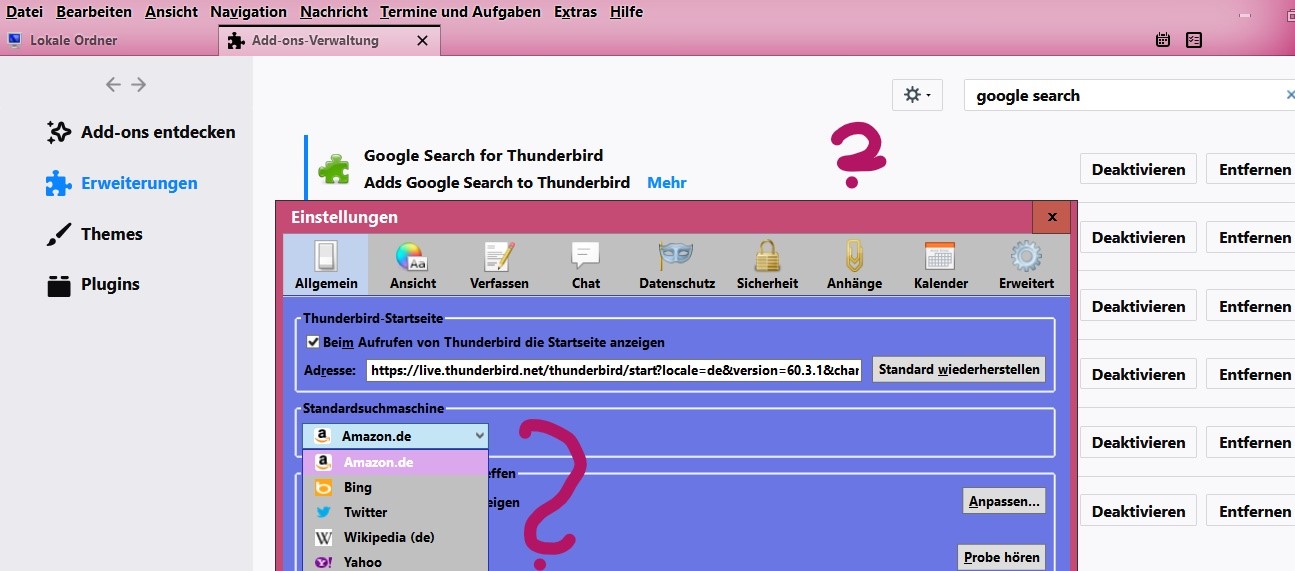Open the Navigation menu
The image size is (1295, 571).
click(249, 12)
